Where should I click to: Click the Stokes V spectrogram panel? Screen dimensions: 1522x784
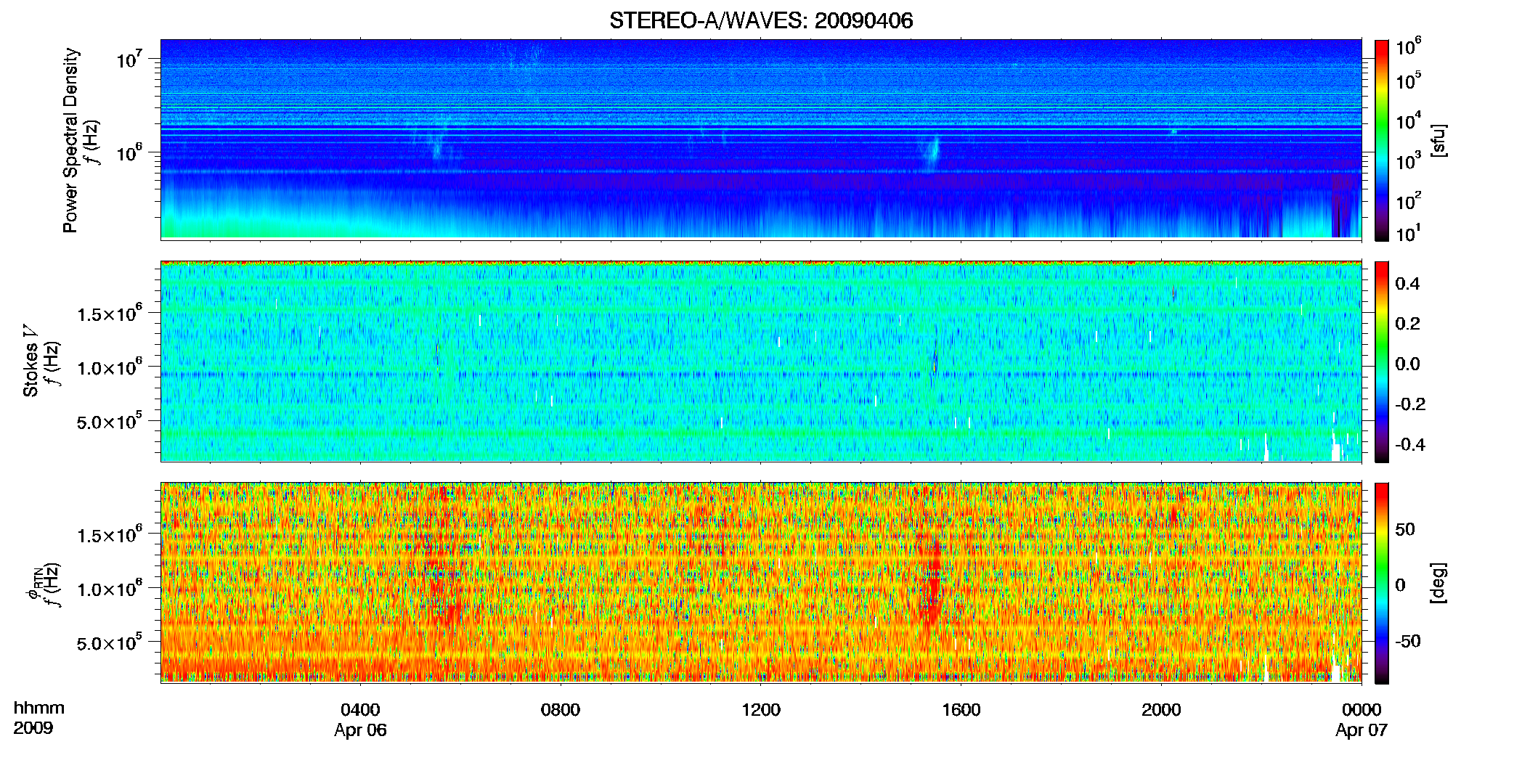coord(761,362)
